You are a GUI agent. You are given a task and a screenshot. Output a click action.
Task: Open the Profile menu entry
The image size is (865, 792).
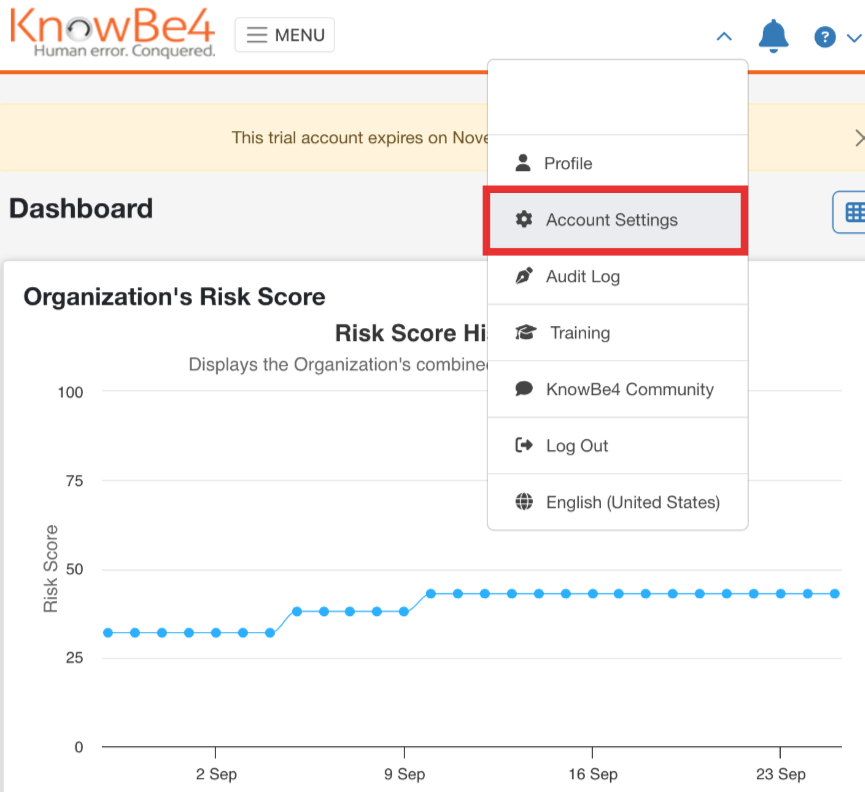coord(566,162)
